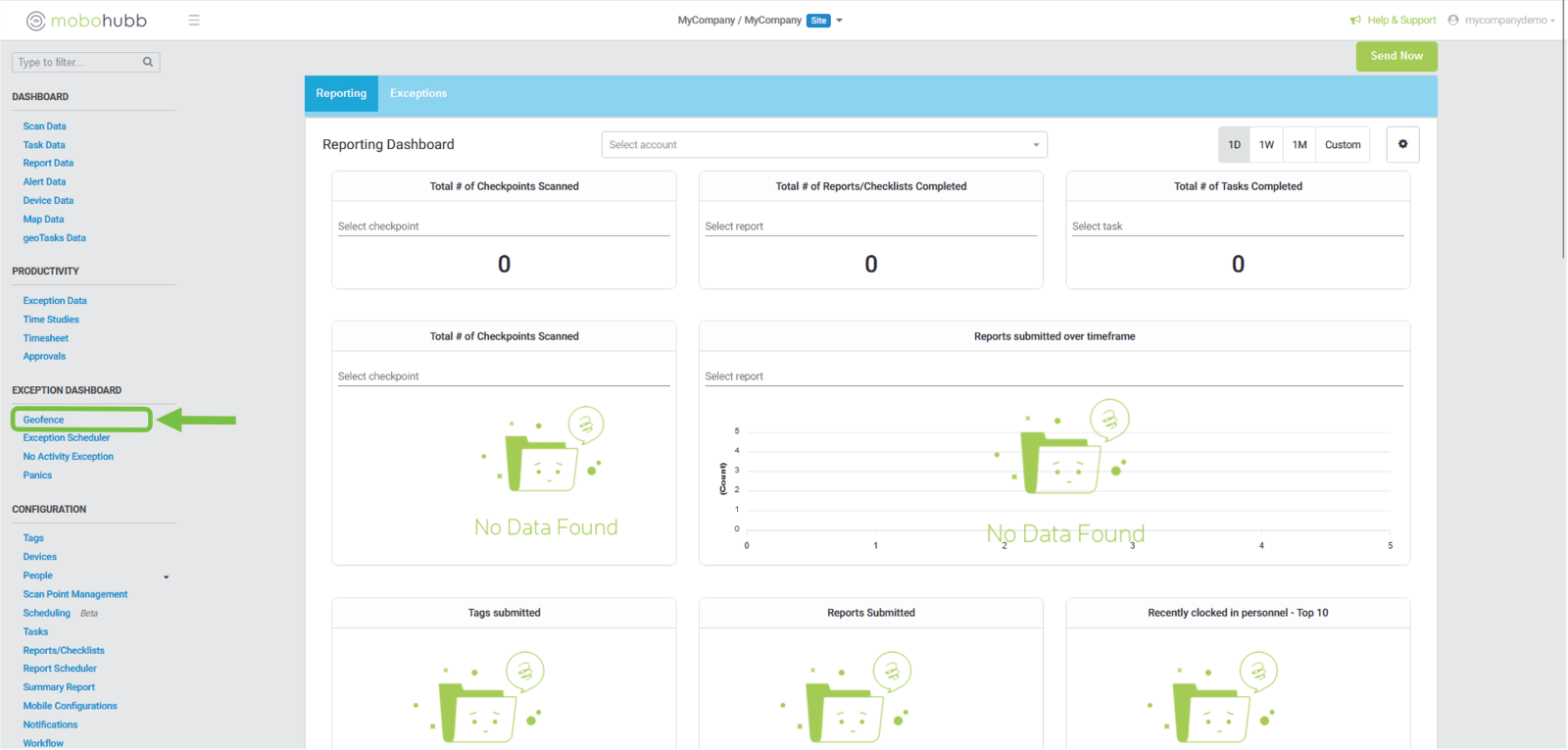This screenshot has height=750, width=1568.
Task: Open the Scan Data link
Action: [x=45, y=126]
